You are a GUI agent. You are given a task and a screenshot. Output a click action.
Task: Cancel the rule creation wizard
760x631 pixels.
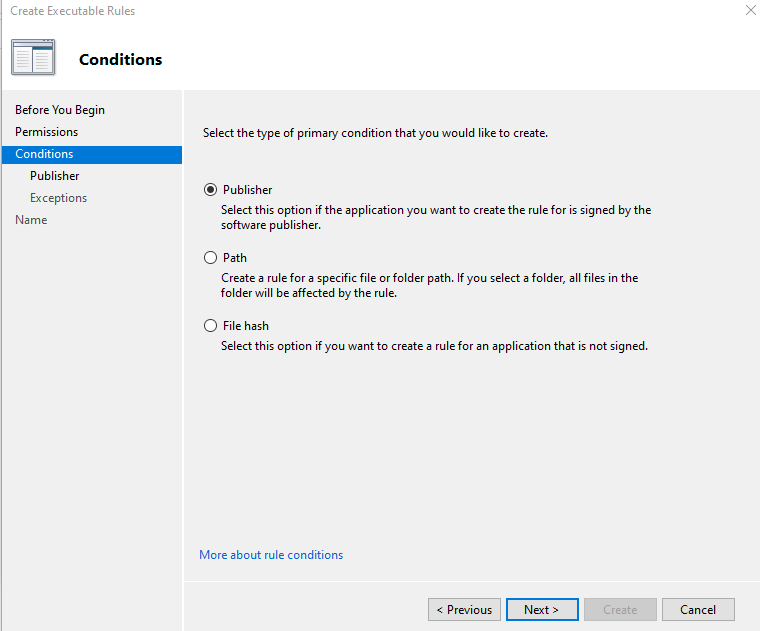698,610
